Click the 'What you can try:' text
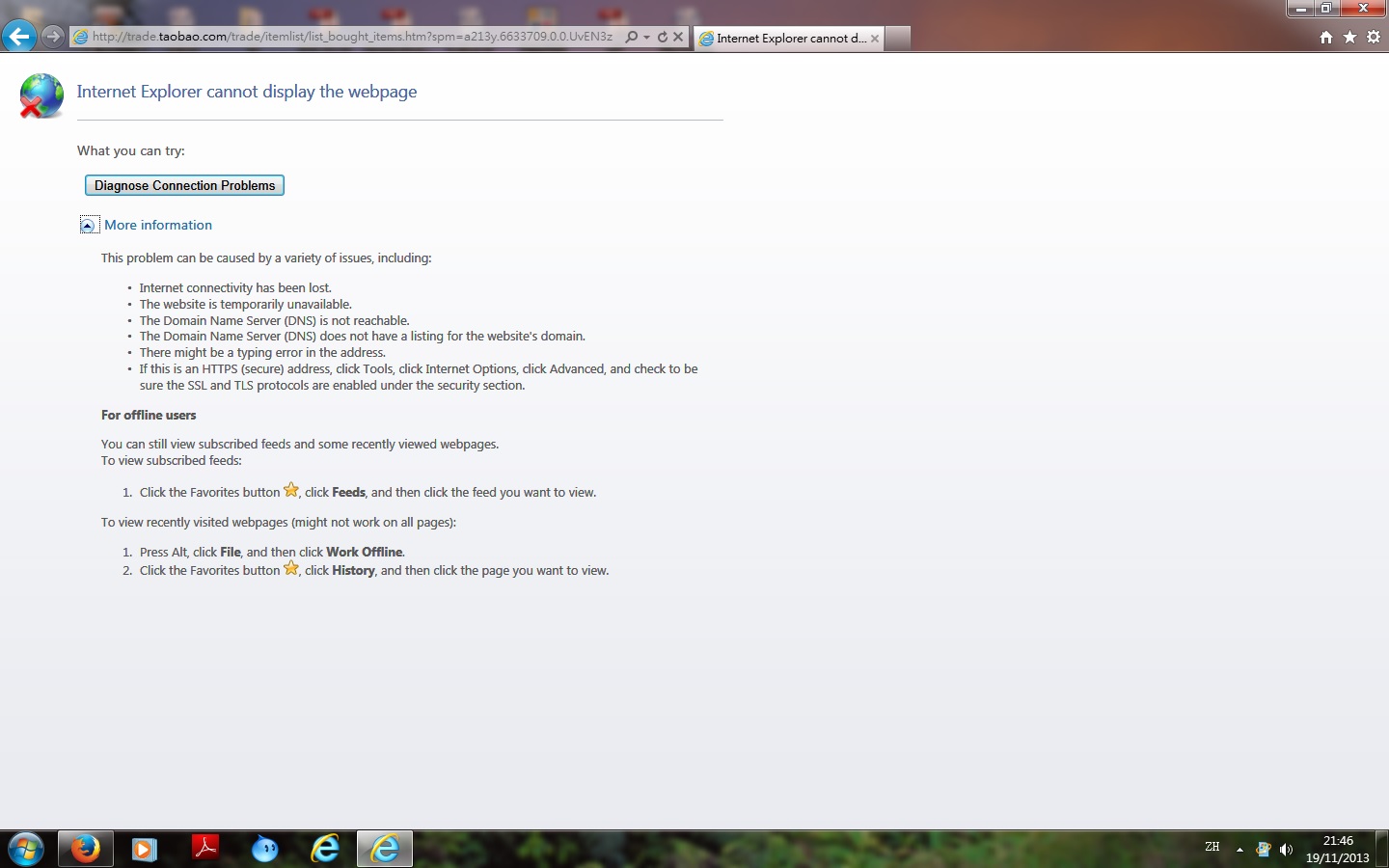 pos(131,150)
